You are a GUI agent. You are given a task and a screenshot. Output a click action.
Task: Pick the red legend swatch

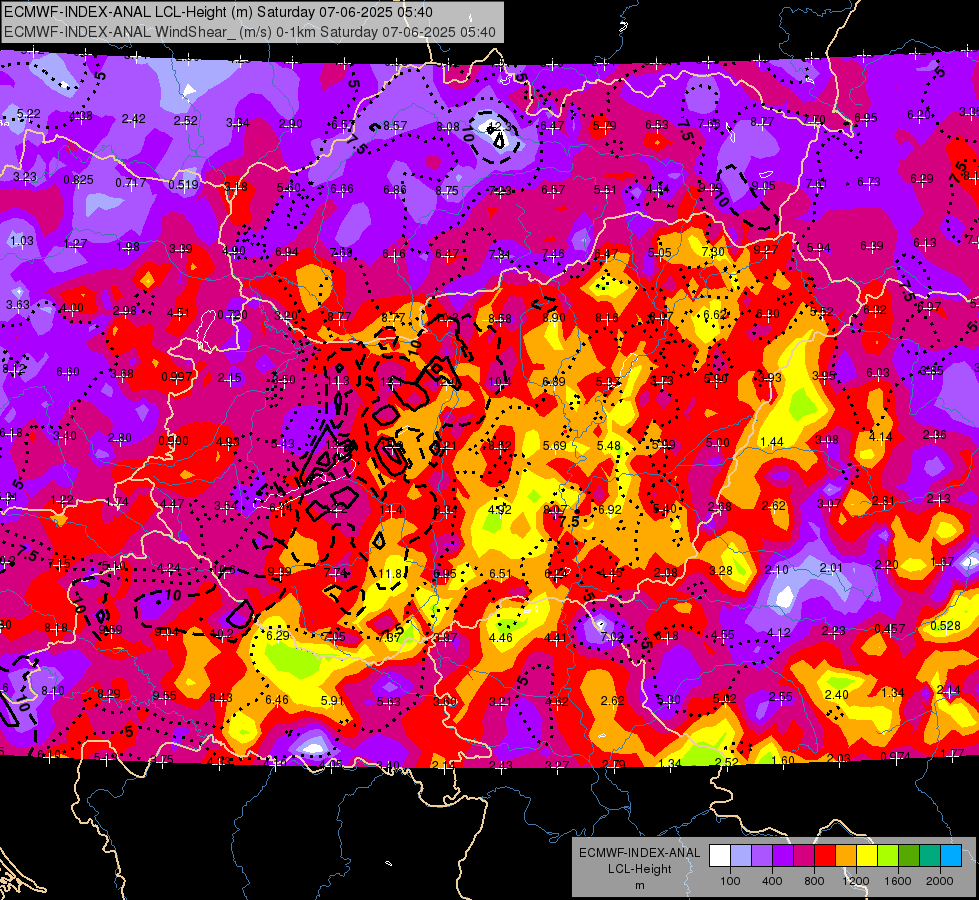(x=825, y=856)
